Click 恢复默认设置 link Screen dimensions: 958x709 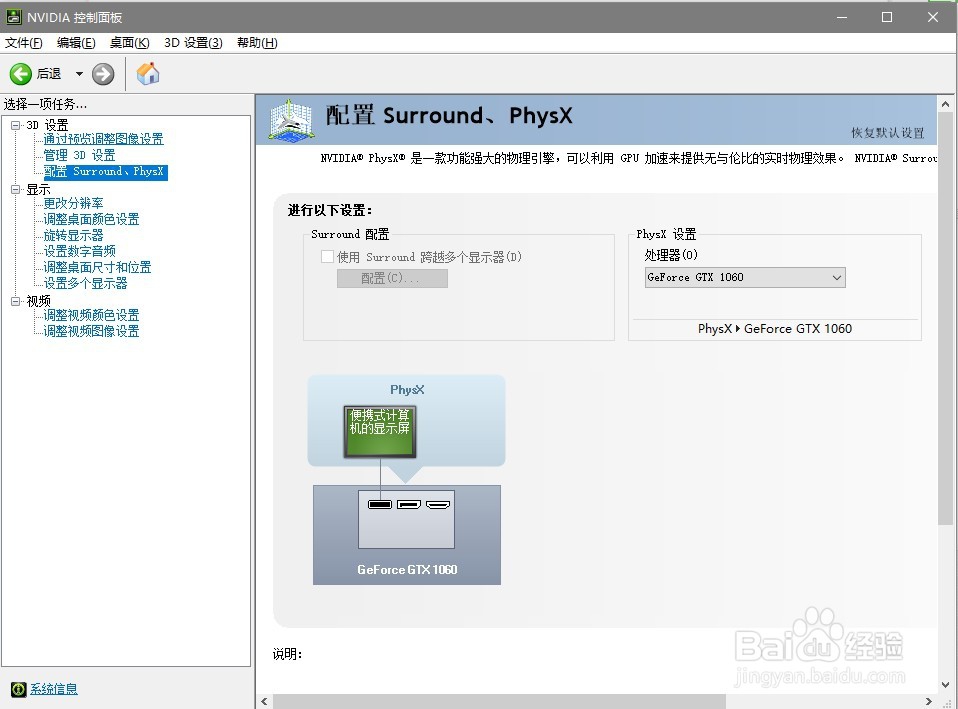tap(888, 133)
